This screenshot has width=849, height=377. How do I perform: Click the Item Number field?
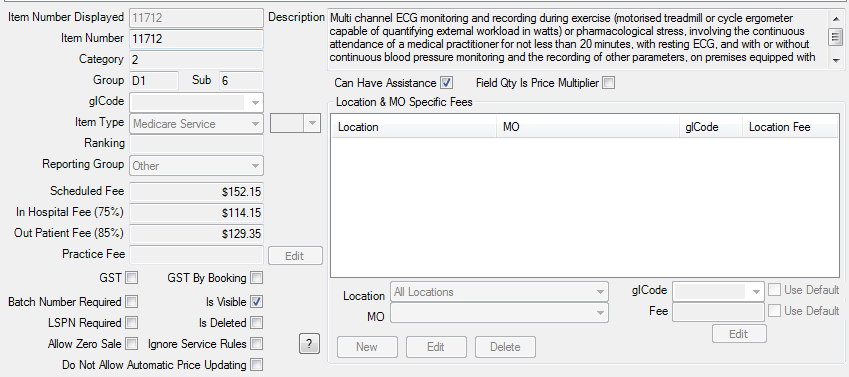(197, 39)
